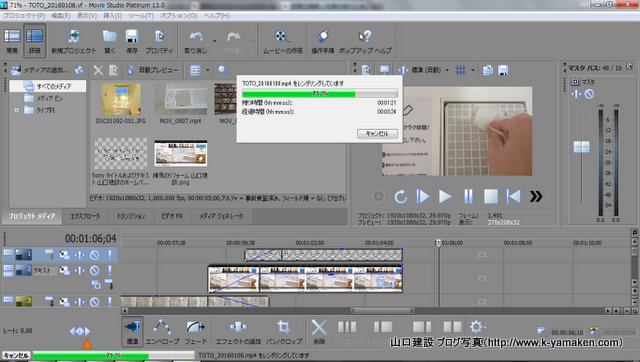Click Cancel in the bottom status bar
Screen dimensions: 640x362
[16, 355]
